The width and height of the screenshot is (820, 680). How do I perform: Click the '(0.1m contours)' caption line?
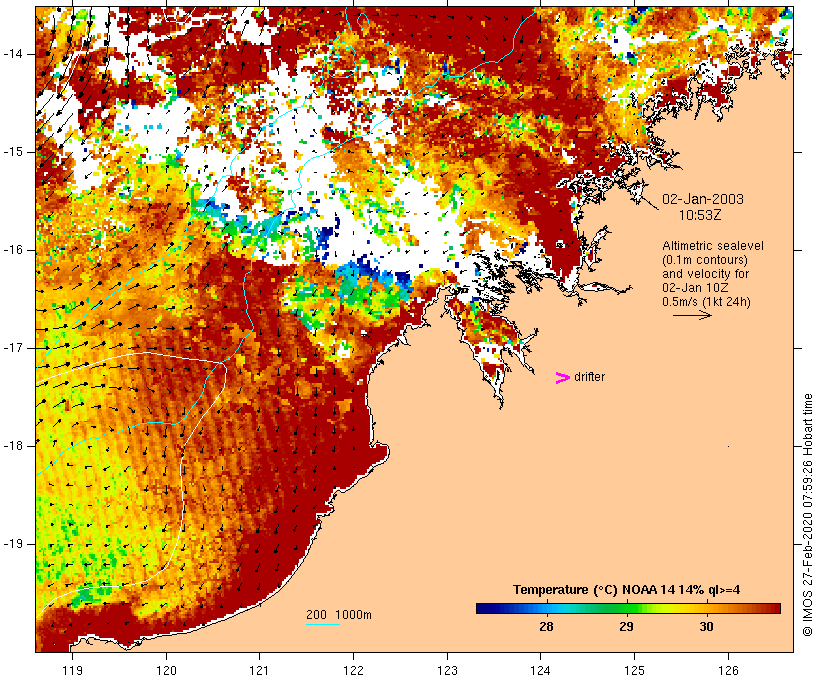704,260
